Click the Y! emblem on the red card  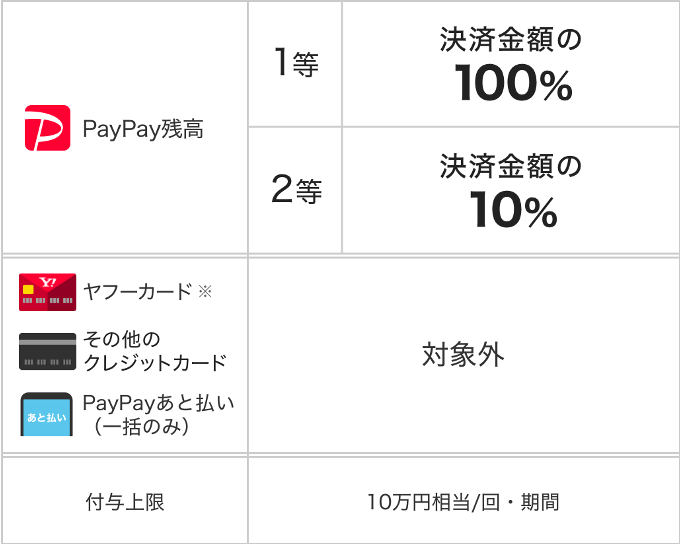tap(47, 282)
